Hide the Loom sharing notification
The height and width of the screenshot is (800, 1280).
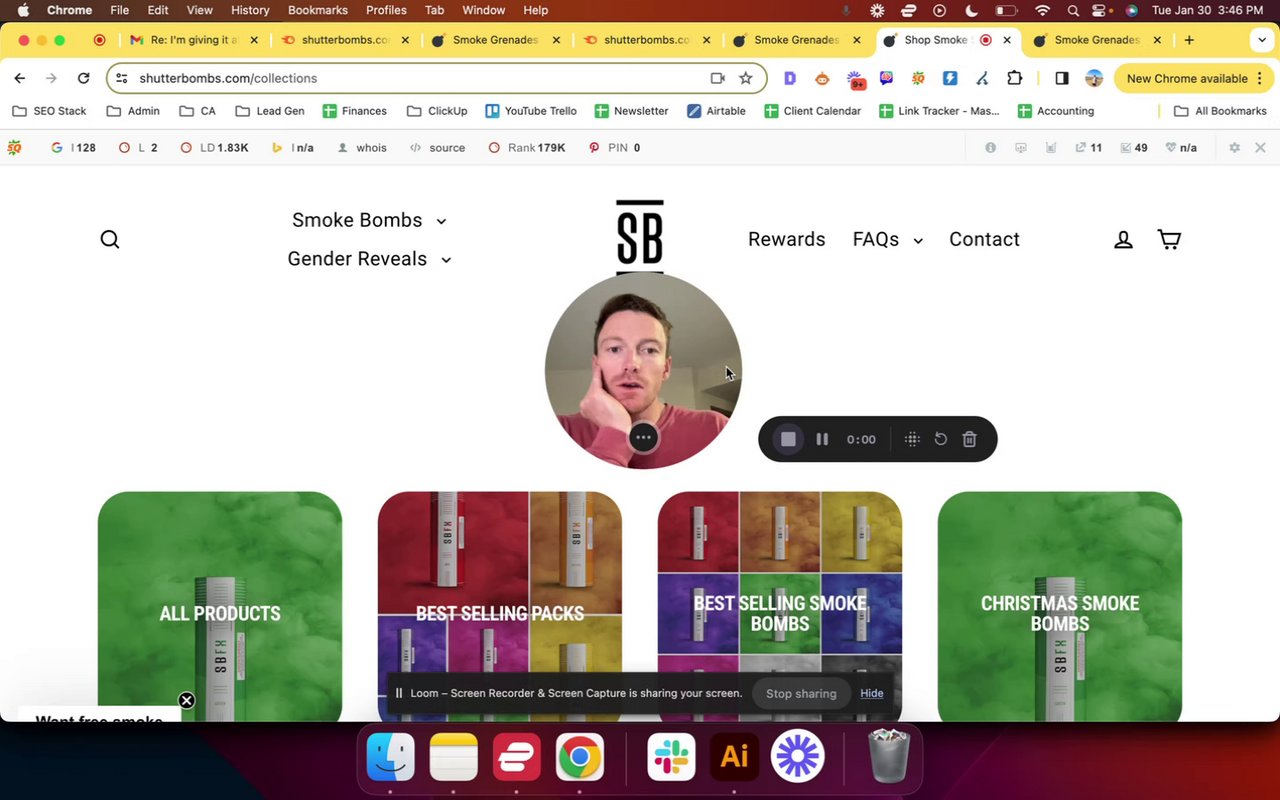(x=872, y=693)
